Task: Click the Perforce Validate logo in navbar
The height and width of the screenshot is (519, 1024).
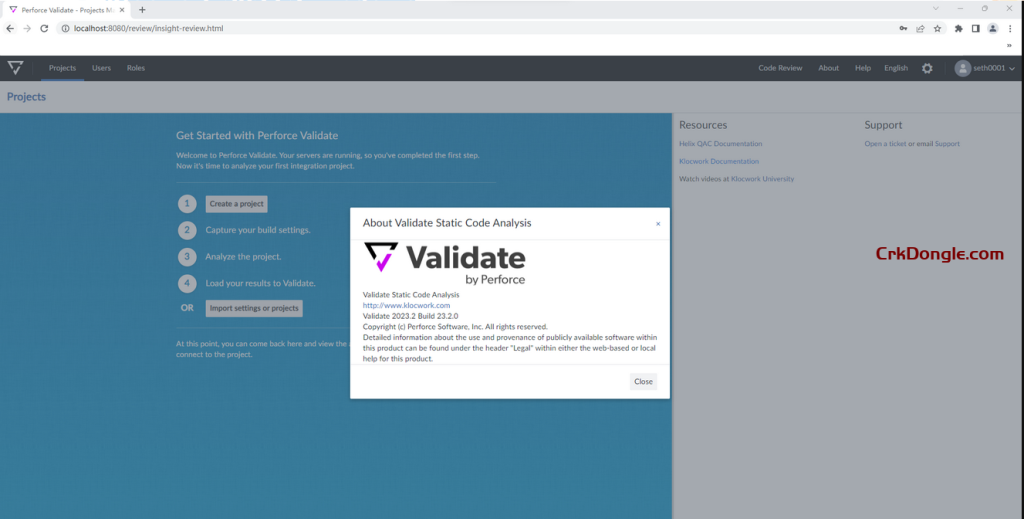Action: click(15, 68)
